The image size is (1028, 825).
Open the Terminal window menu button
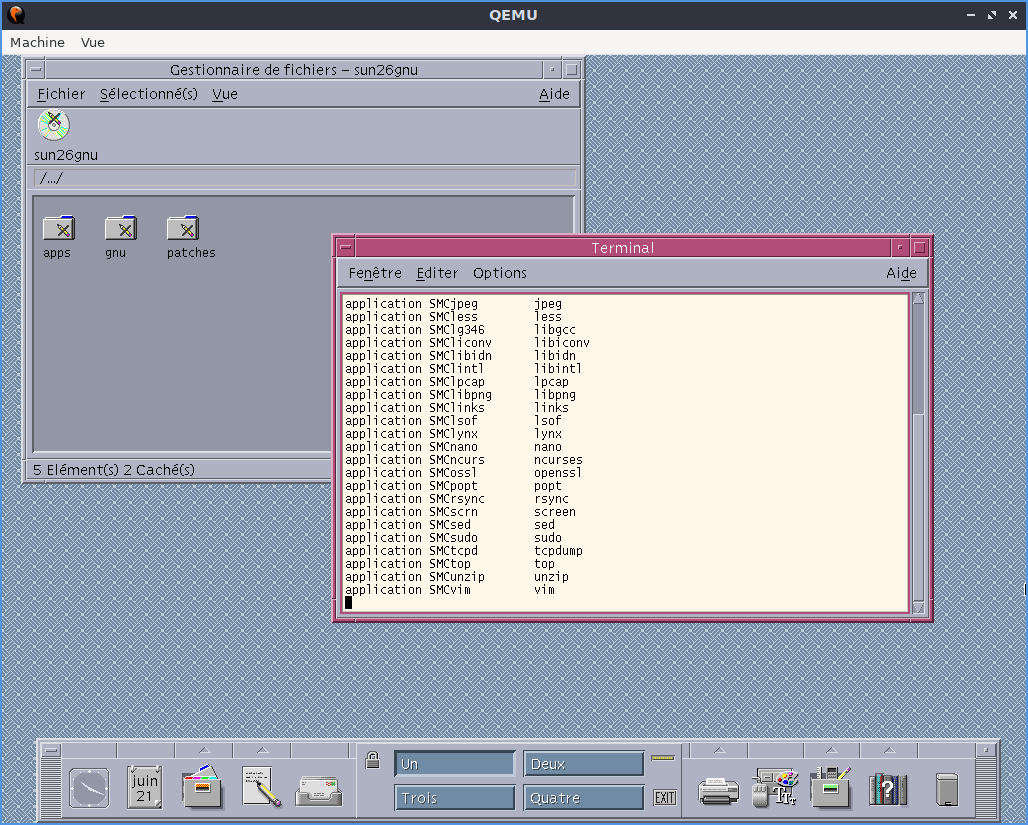pyautogui.click(x=346, y=248)
